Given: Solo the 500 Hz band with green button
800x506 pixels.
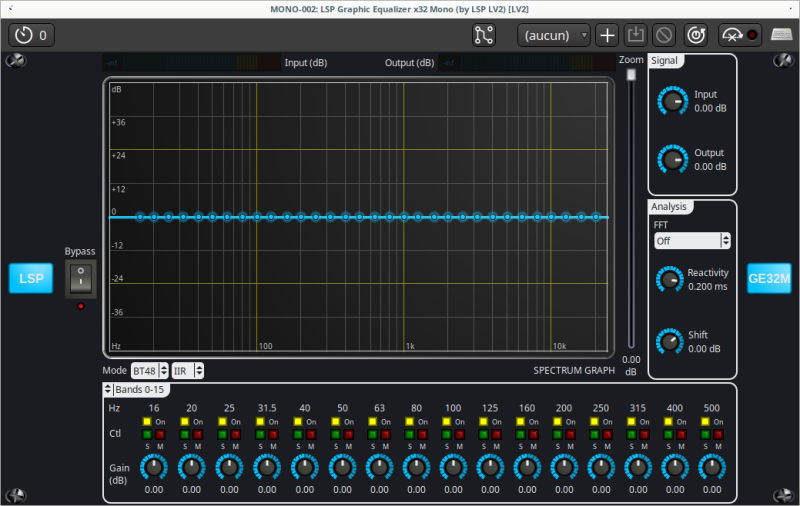Looking at the screenshot, I should click(x=704, y=435).
